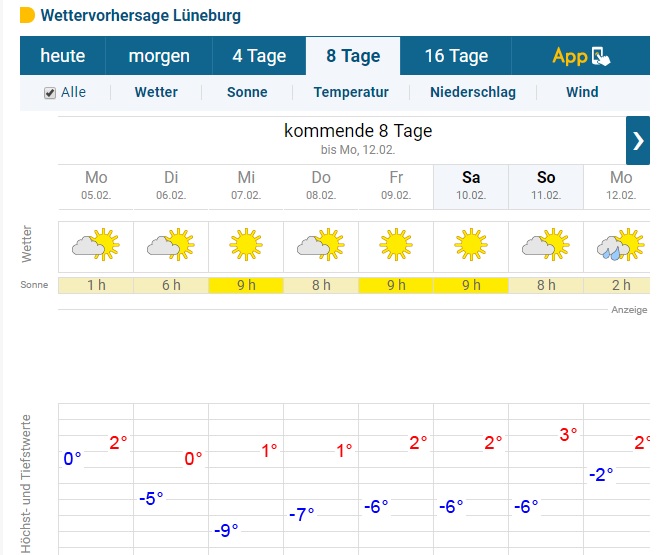Click the rain shower icon for Monday 12.02.
665x555 pixels.
point(621,245)
